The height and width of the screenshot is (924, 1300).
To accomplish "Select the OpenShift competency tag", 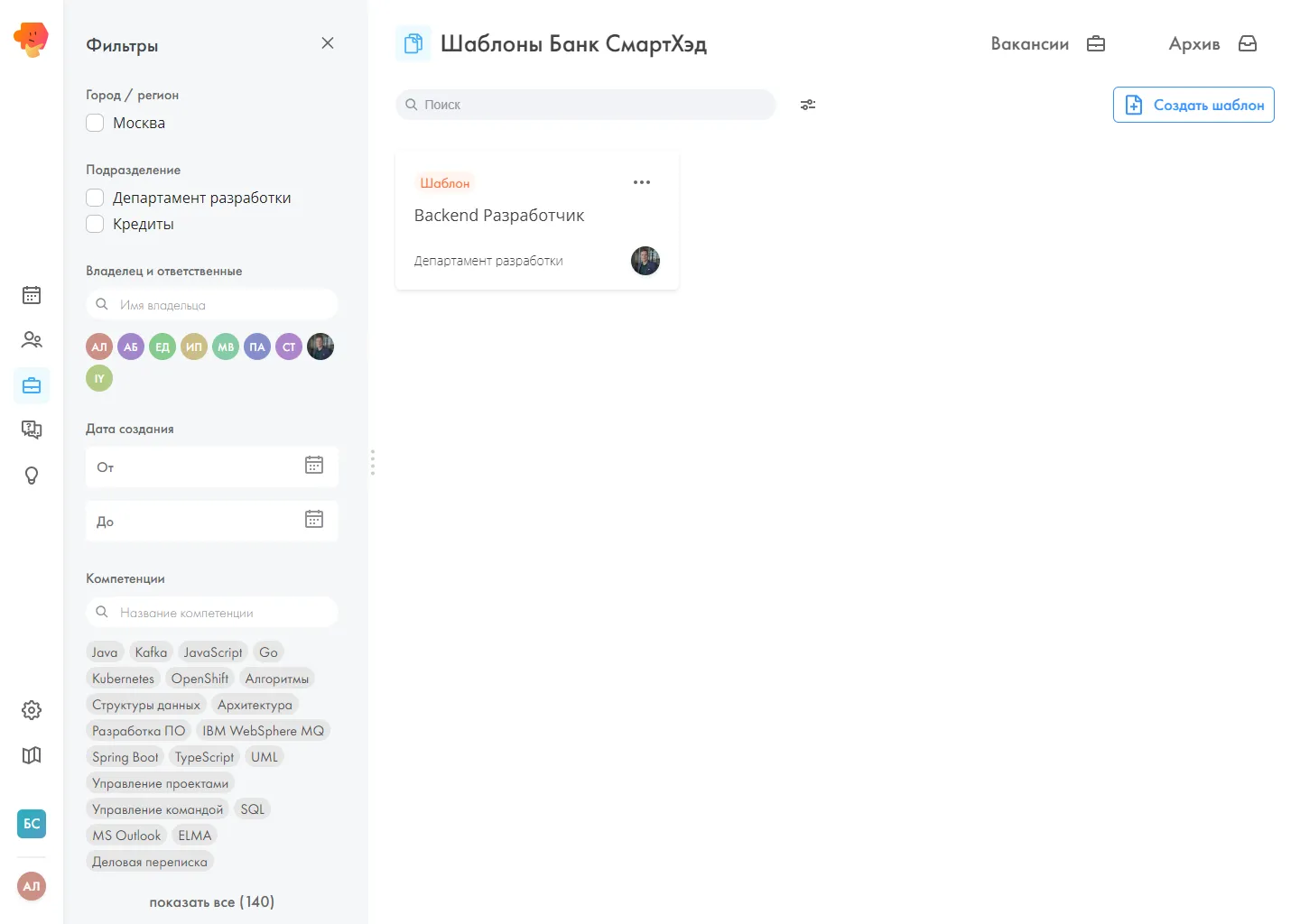I will click(x=200, y=679).
